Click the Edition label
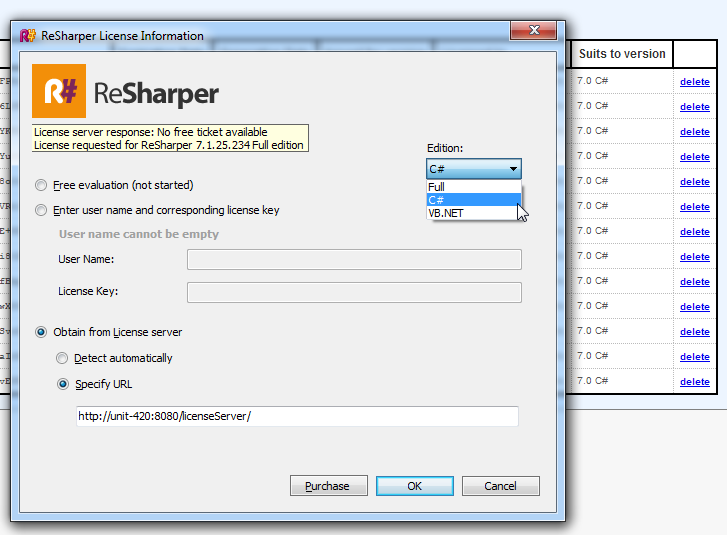The image size is (727, 535). [445, 148]
